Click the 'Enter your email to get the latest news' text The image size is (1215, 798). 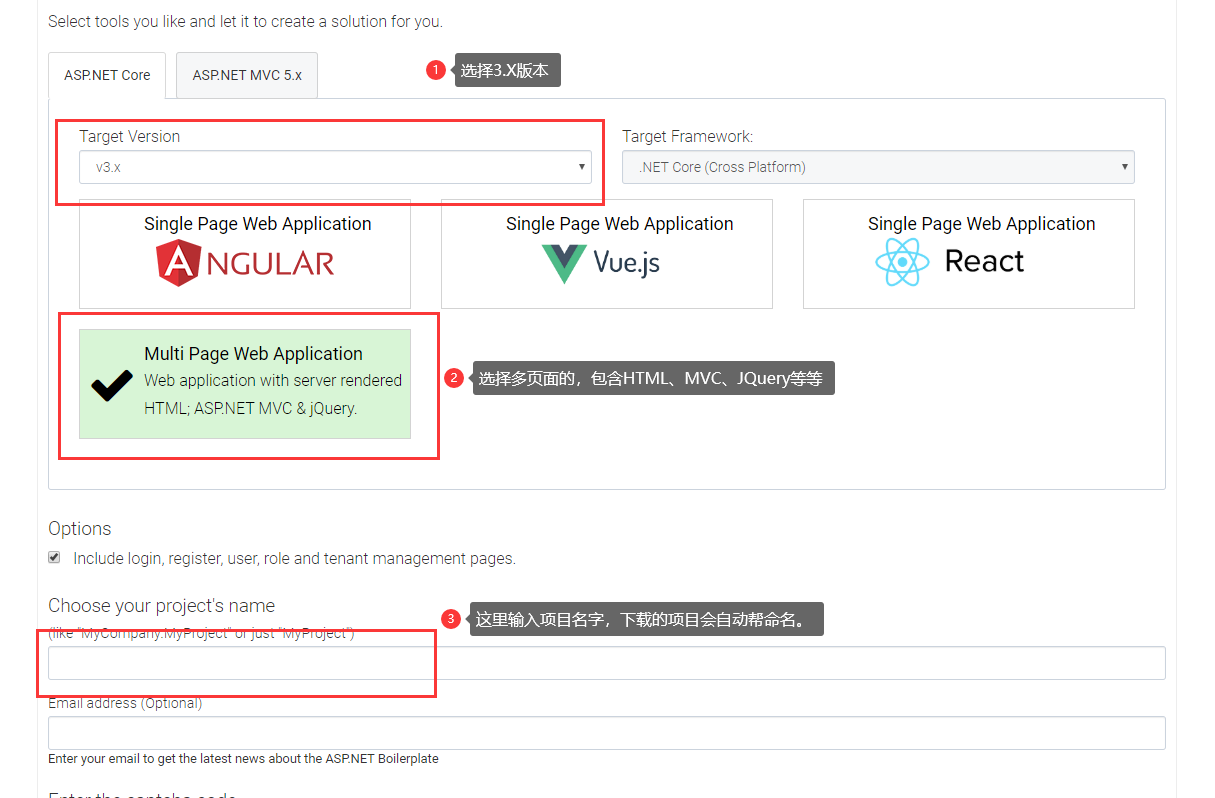(243, 759)
